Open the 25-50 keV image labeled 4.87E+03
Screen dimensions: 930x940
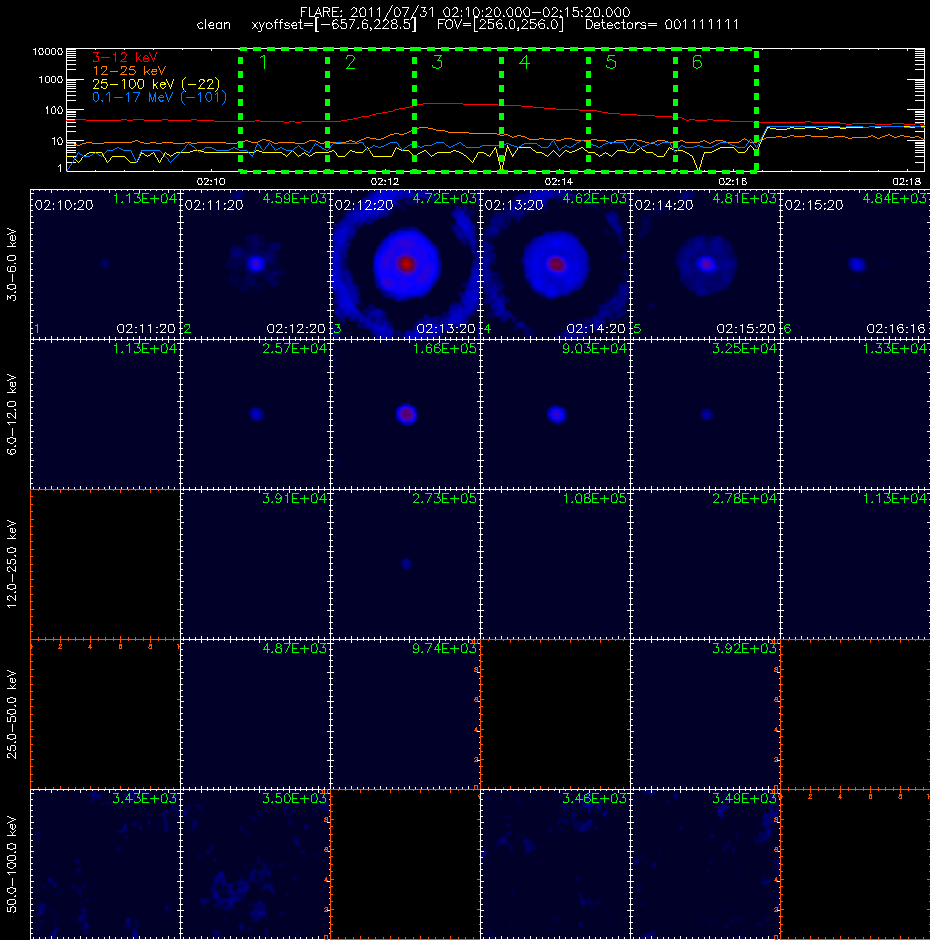point(255,714)
